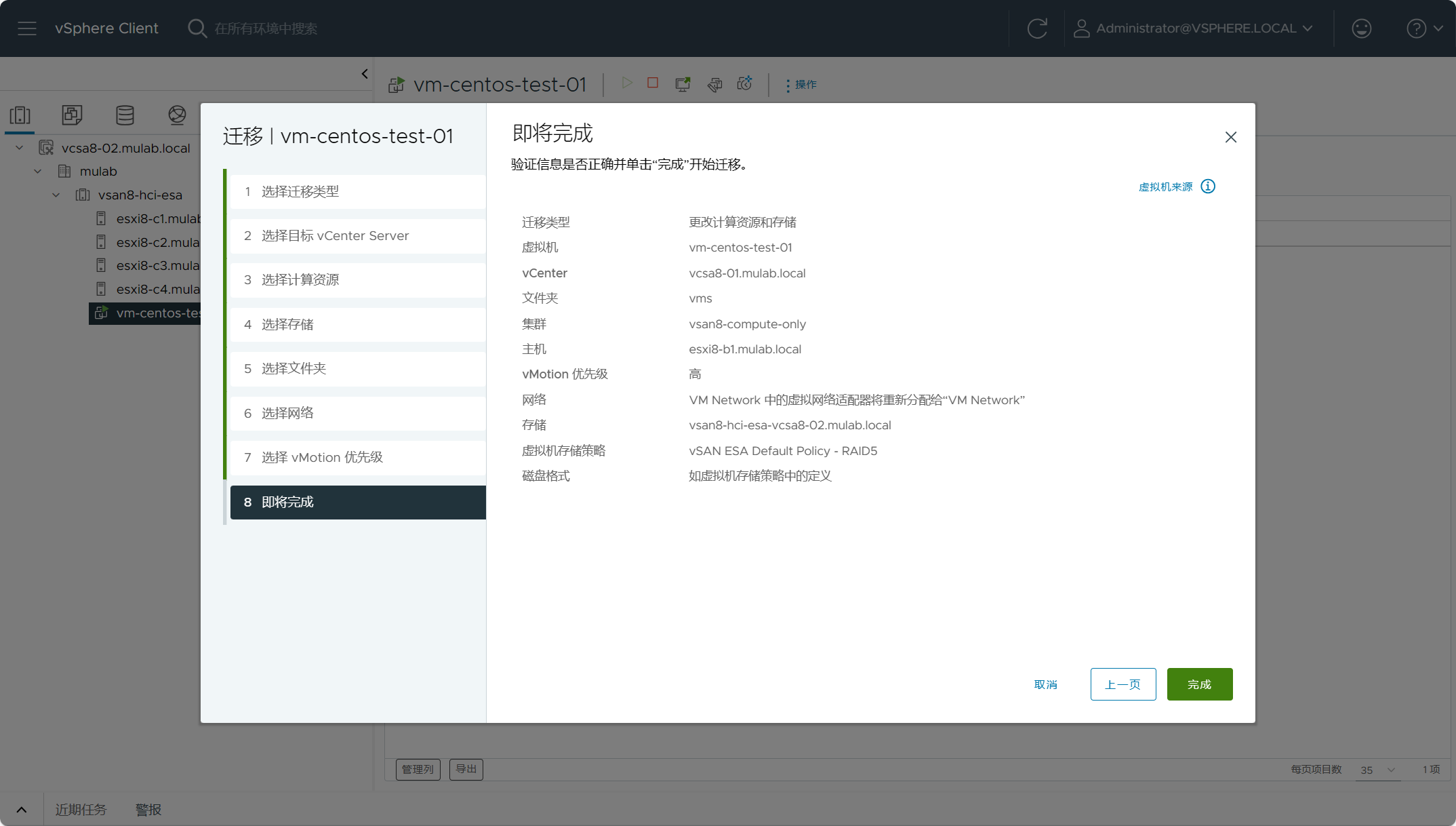Click the edit VM settings icon
The width and height of the screenshot is (1456, 826).
[714, 83]
